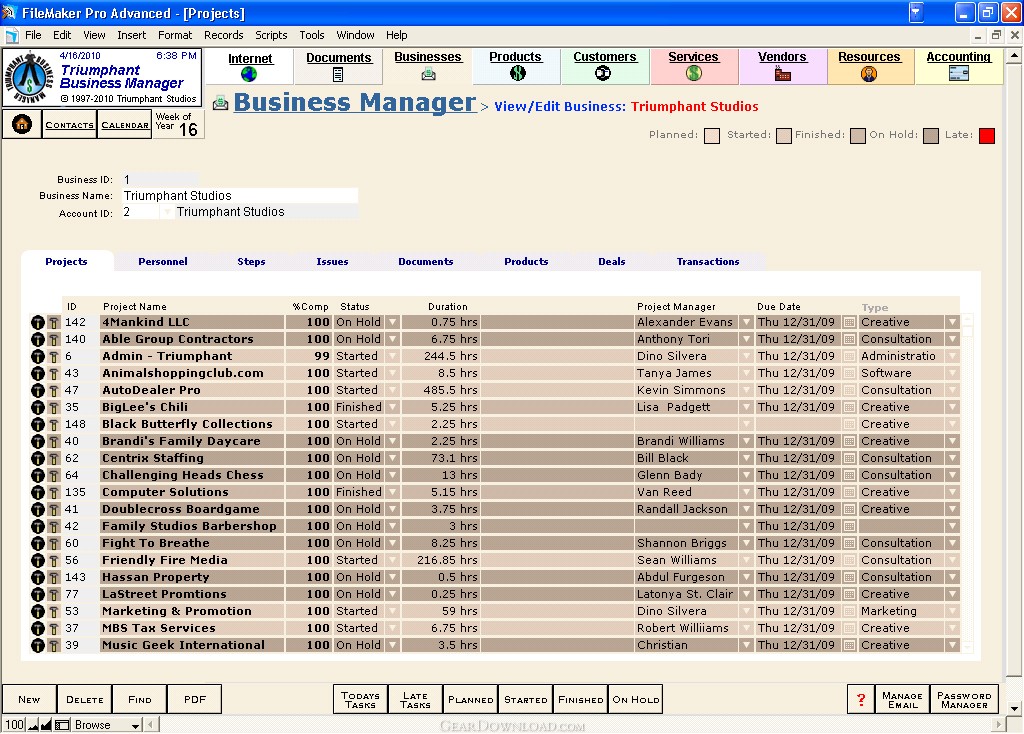The image size is (1024, 734).
Task: Open the Internet module globe icon
Action: click(x=249, y=74)
